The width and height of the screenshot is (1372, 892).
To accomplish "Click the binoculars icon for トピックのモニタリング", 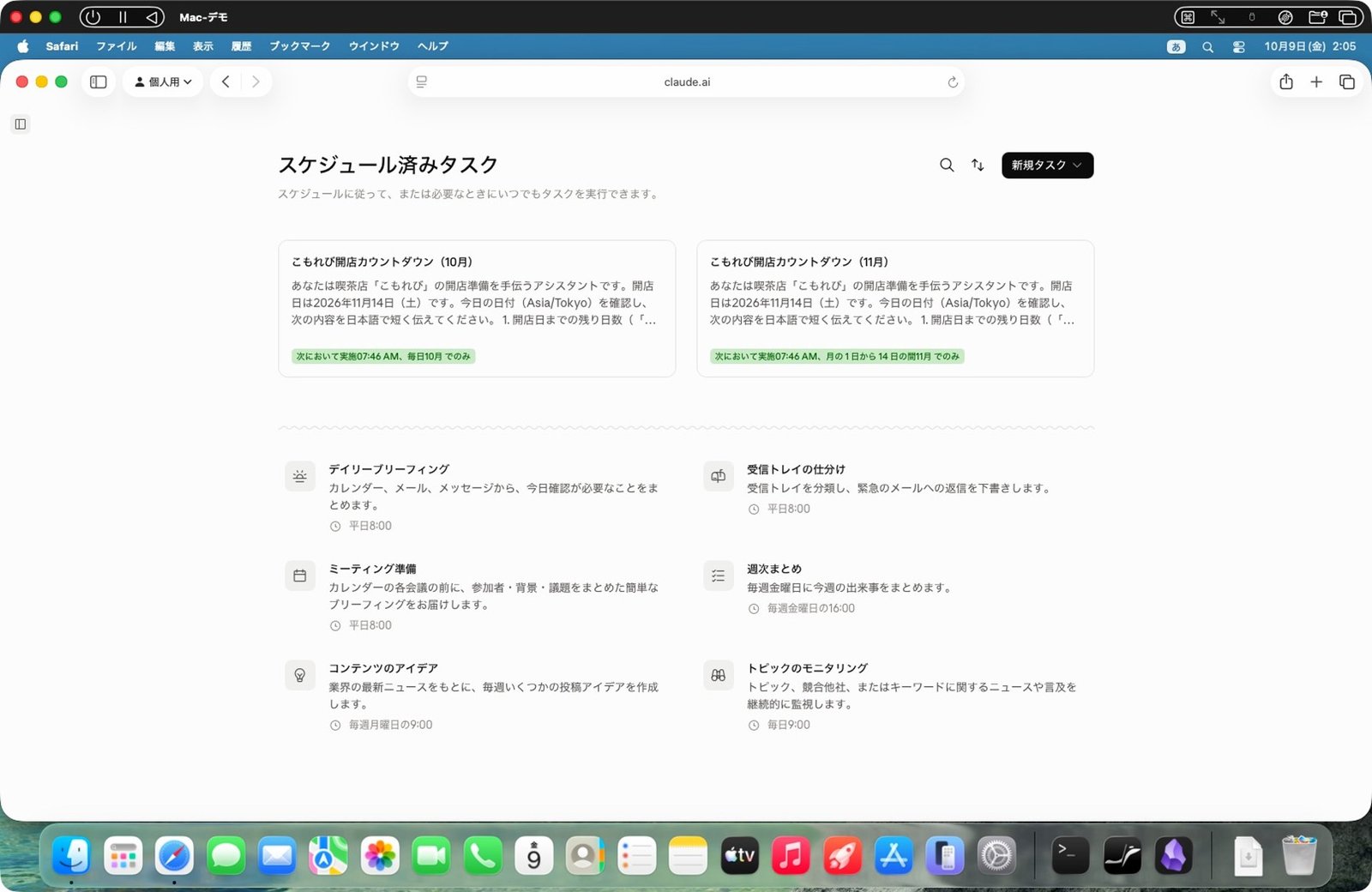I will pos(719,675).
